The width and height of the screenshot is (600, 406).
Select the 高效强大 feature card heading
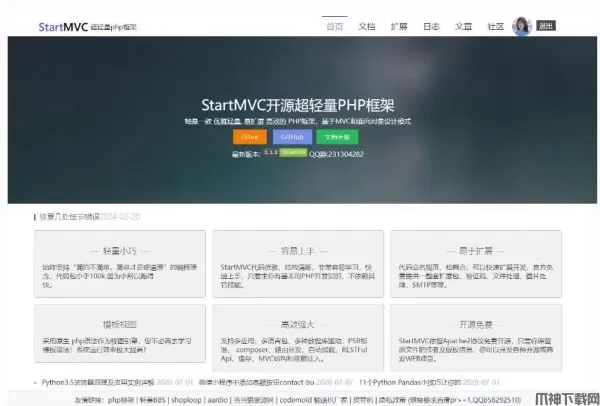click(298, 324)
